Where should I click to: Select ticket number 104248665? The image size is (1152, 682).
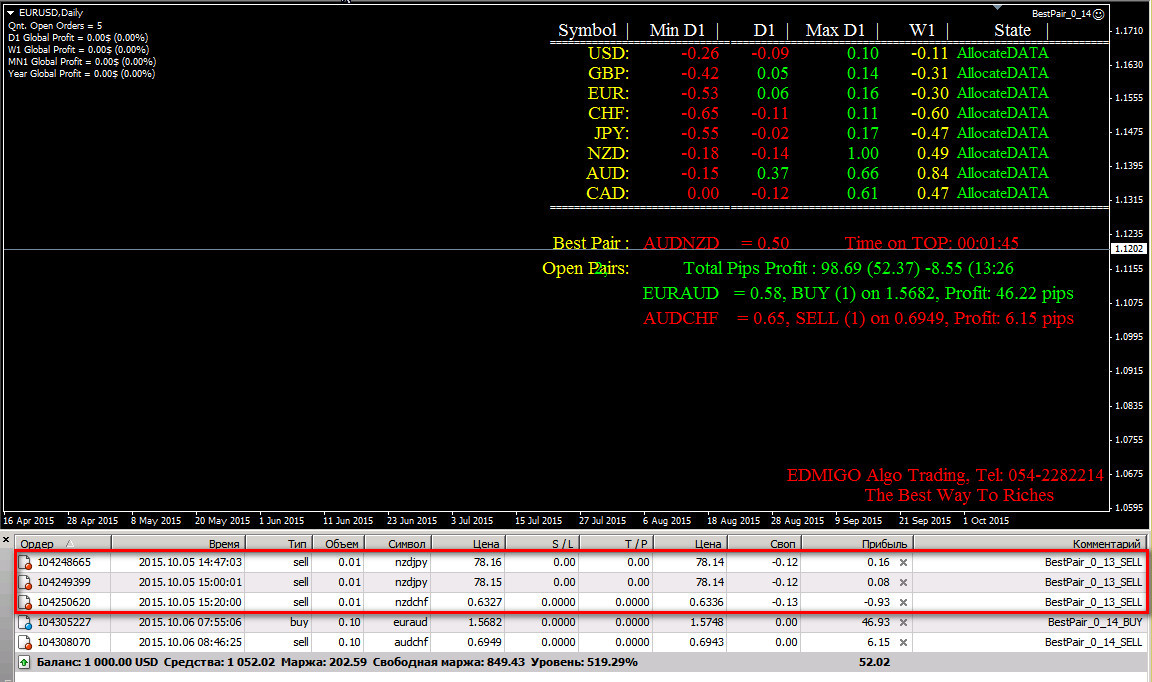tap(64, 562)
